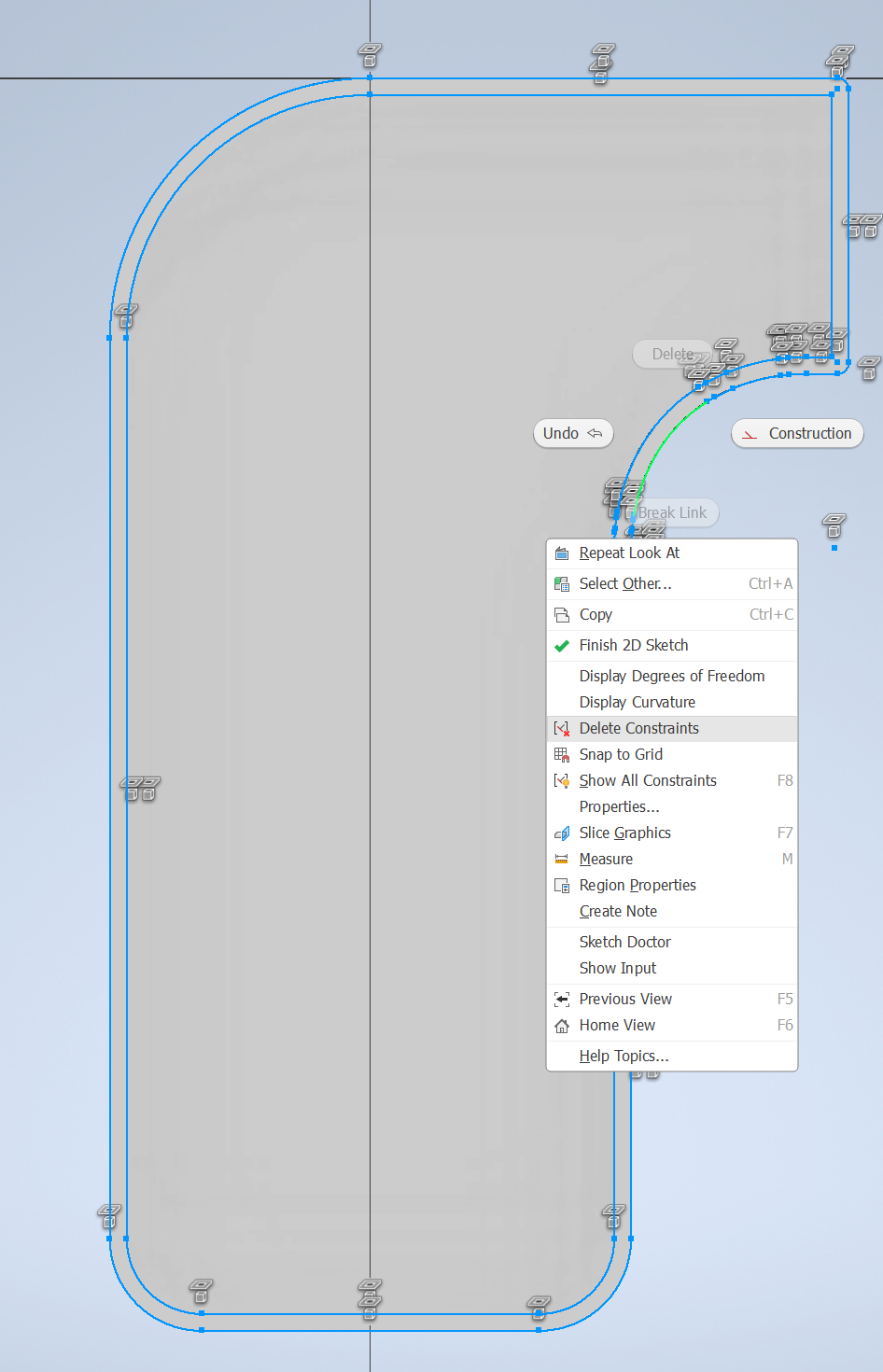Open Region Properties
Image resolution: width=883 pixels, height=1372 pixels.
pyautogui.click(x=672, y=886)
